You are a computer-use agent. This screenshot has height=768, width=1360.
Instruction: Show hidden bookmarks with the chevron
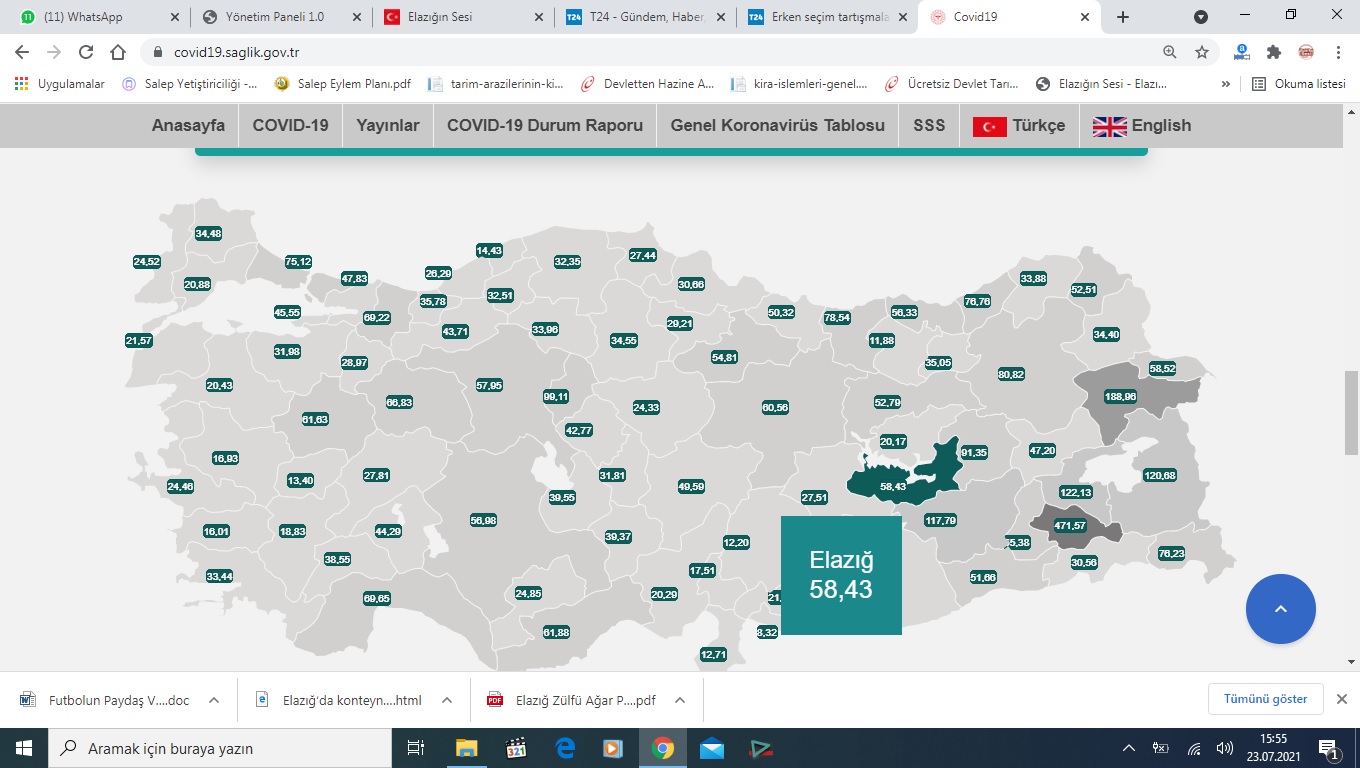click(1226, 84)
